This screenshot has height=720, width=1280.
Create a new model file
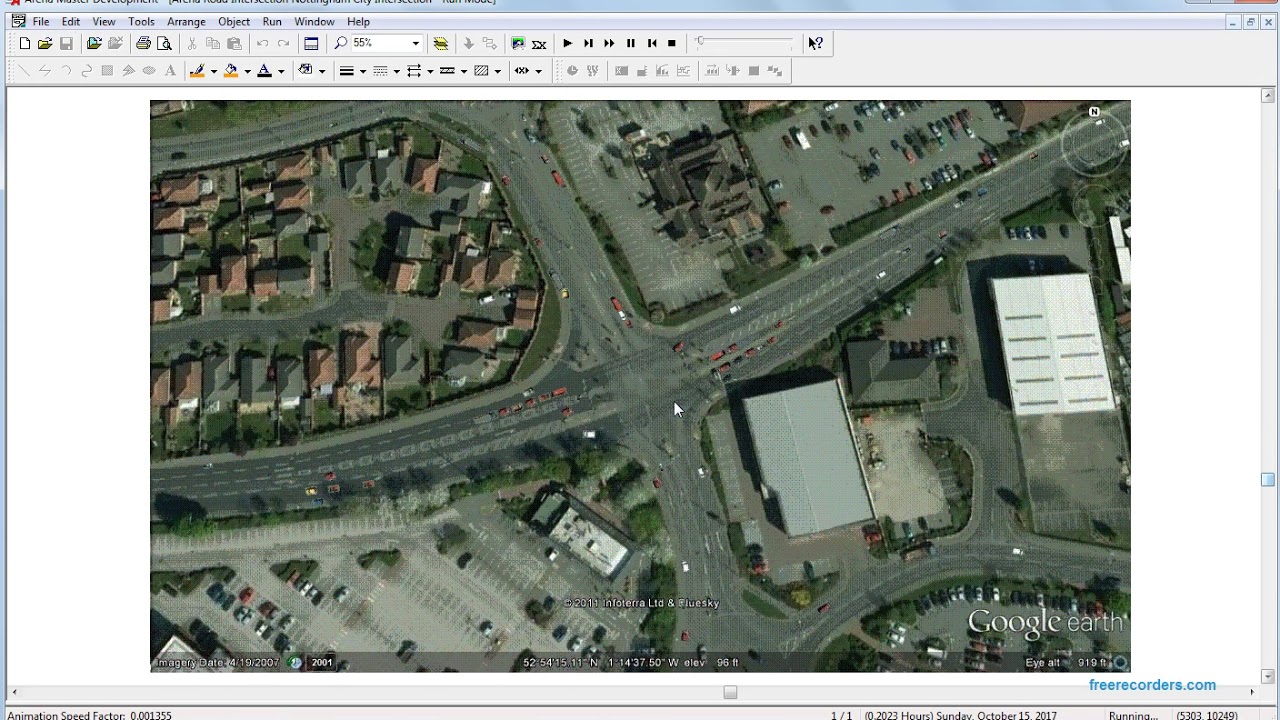tap(24, 43)
